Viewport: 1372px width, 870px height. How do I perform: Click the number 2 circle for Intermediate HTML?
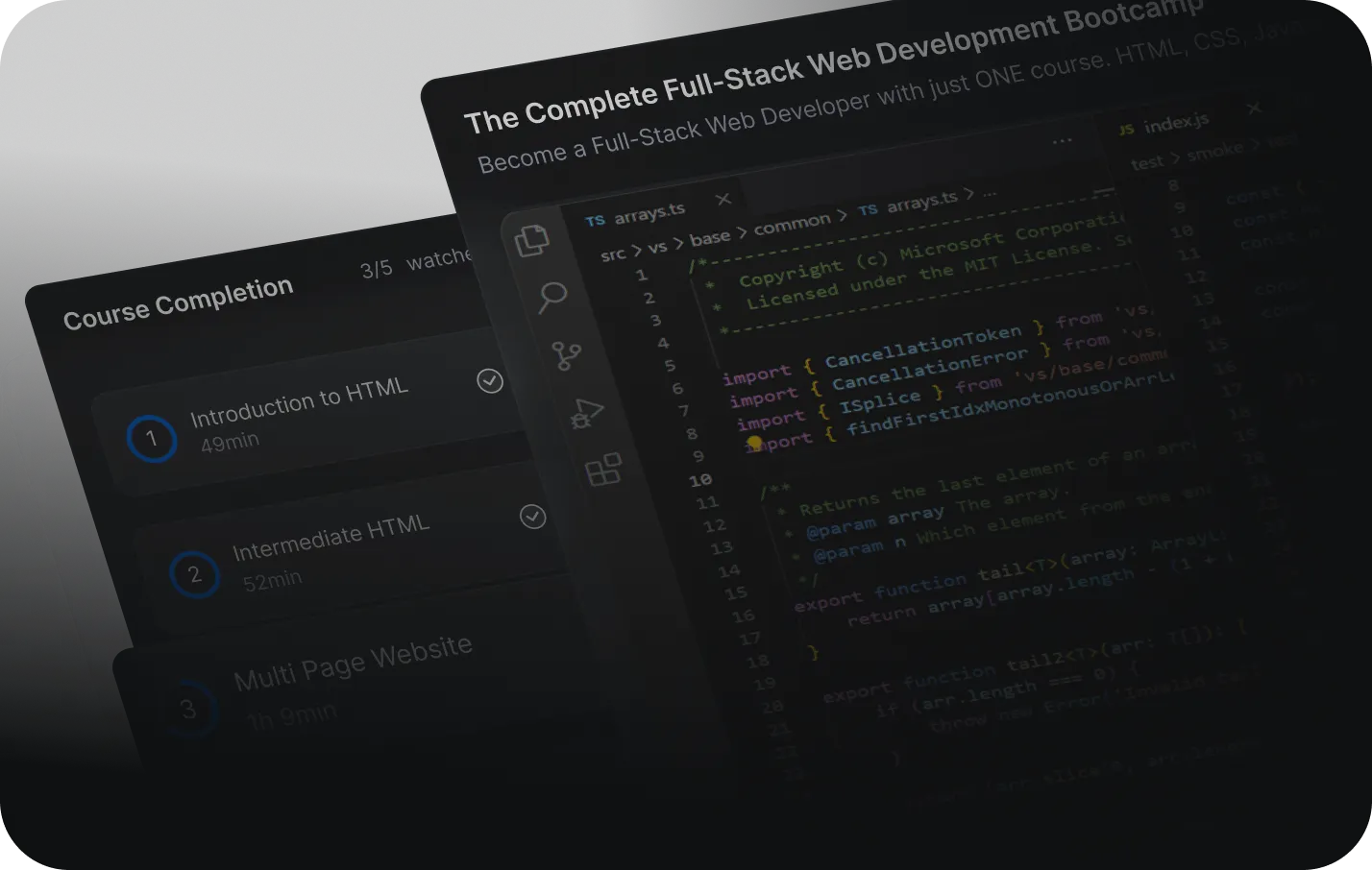click(x=194, y=574)
